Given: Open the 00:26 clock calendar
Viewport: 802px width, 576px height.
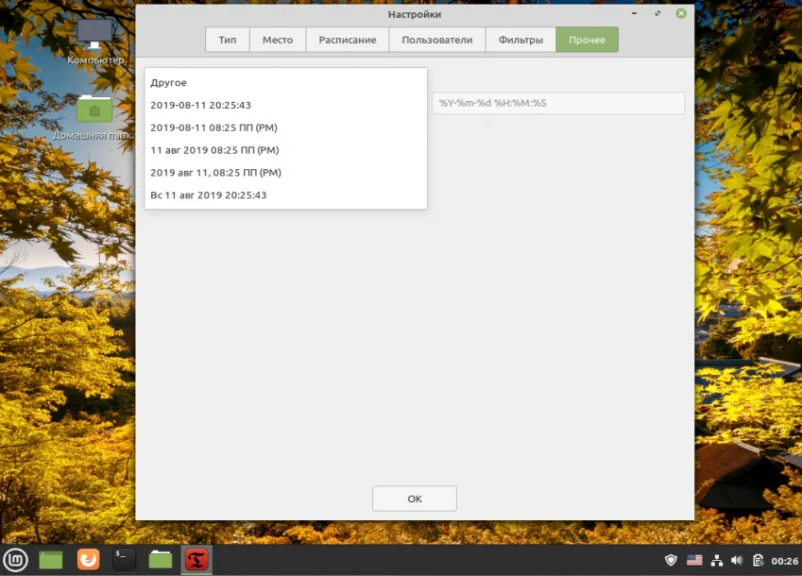Looking at the screenshot, I should coord(784,561).
